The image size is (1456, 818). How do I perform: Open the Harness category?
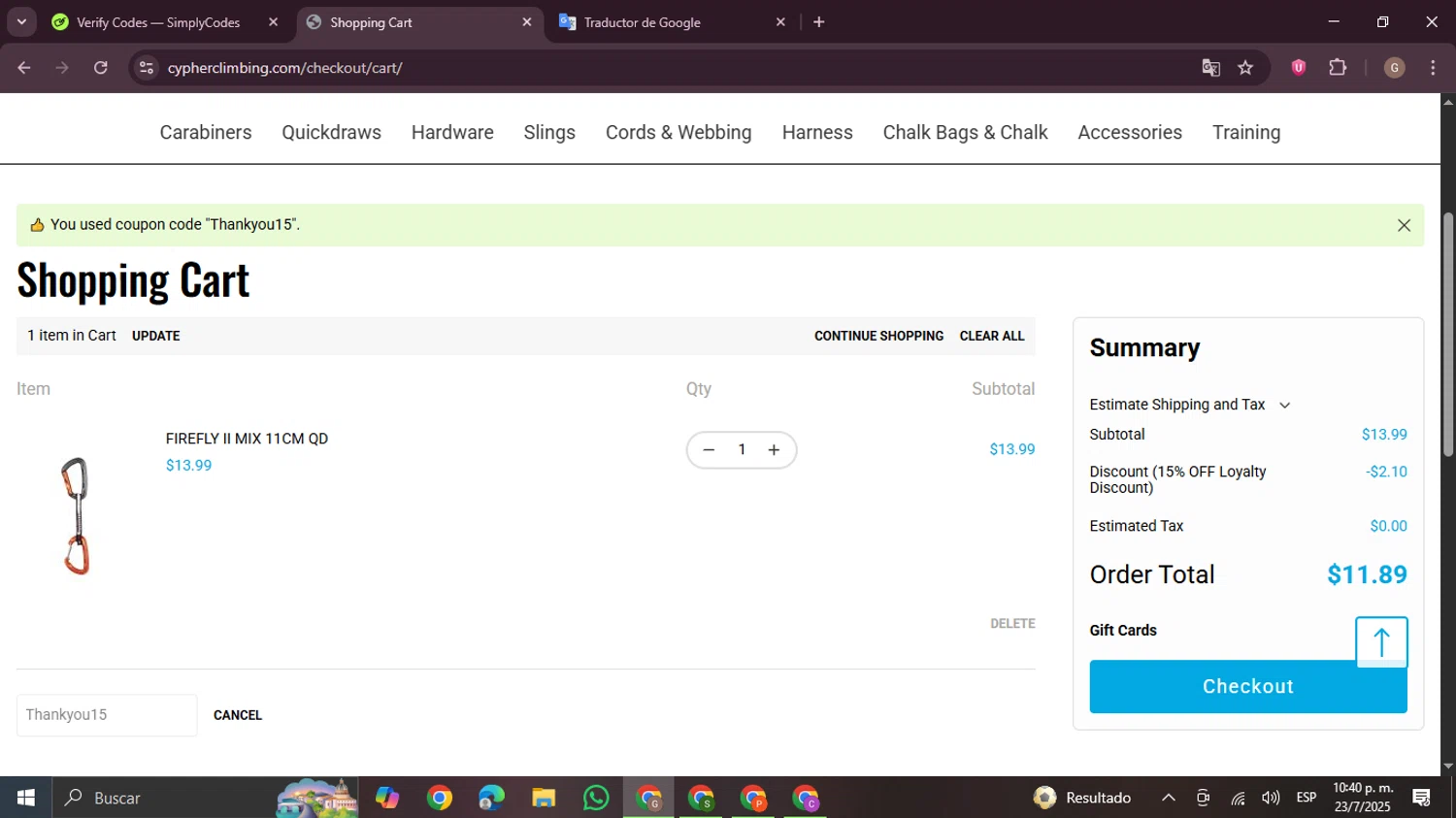point(817,133)
